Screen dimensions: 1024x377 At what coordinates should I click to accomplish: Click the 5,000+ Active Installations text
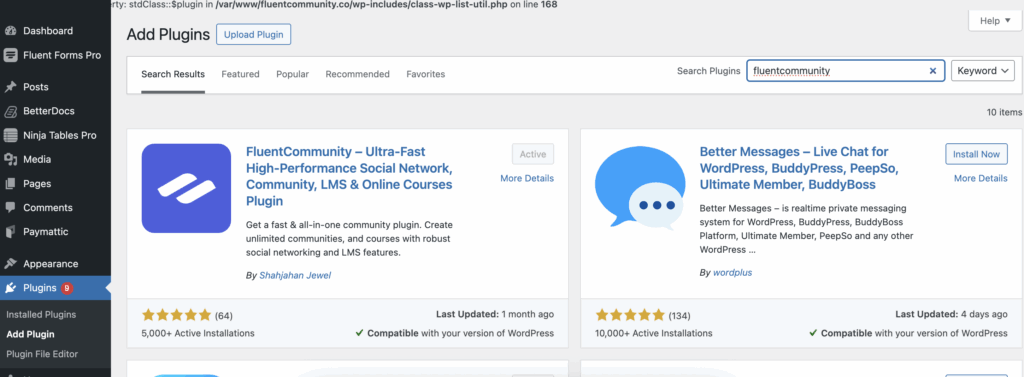coord(198,333)
